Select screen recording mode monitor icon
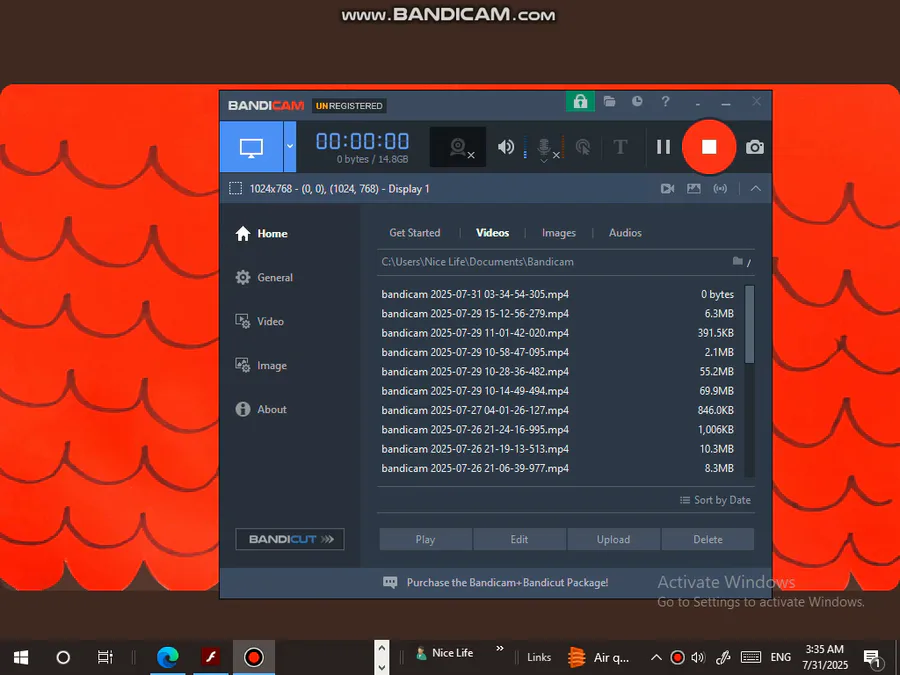Image resolution: width=900 pixels, height=675 pixels. click(251, 147)
